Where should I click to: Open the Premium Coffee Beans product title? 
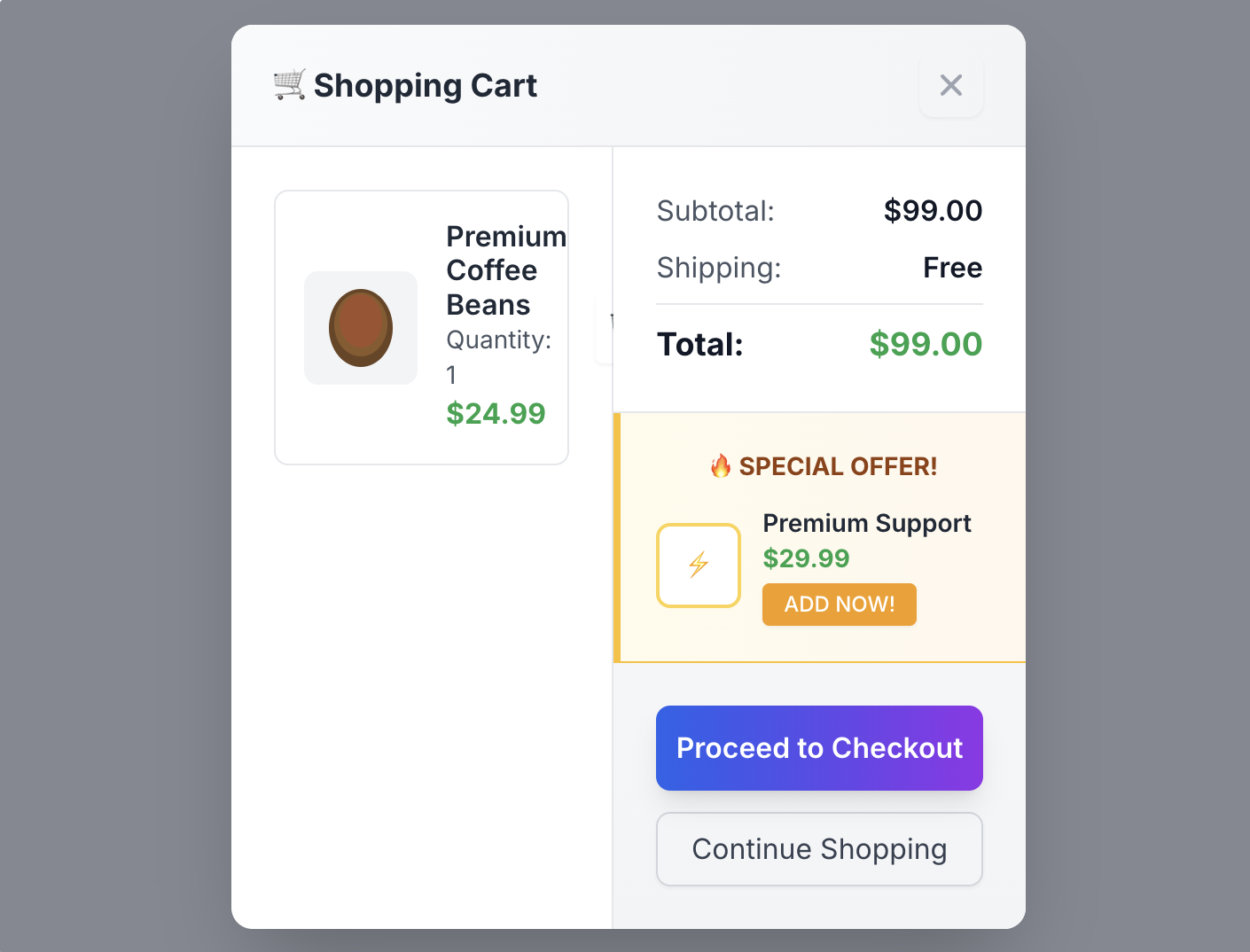(505, 269)
